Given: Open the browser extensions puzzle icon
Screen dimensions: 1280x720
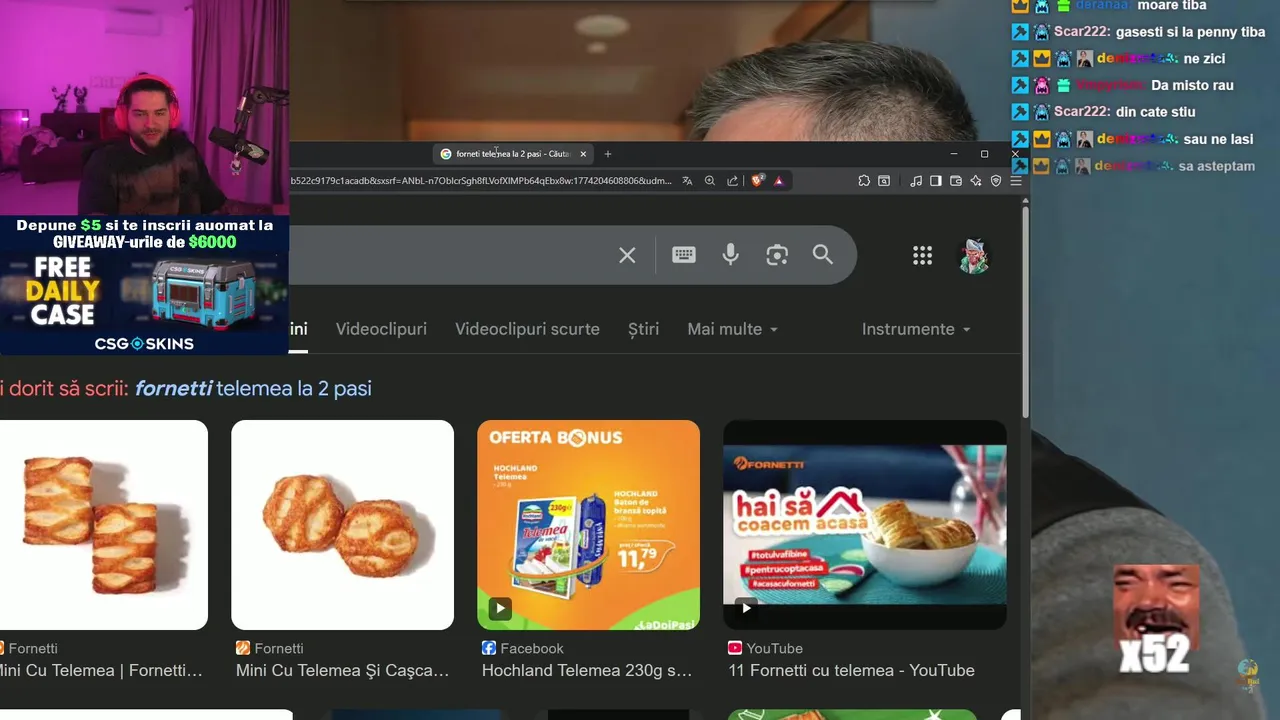Looking at the screenshot, I should (864, 181).
